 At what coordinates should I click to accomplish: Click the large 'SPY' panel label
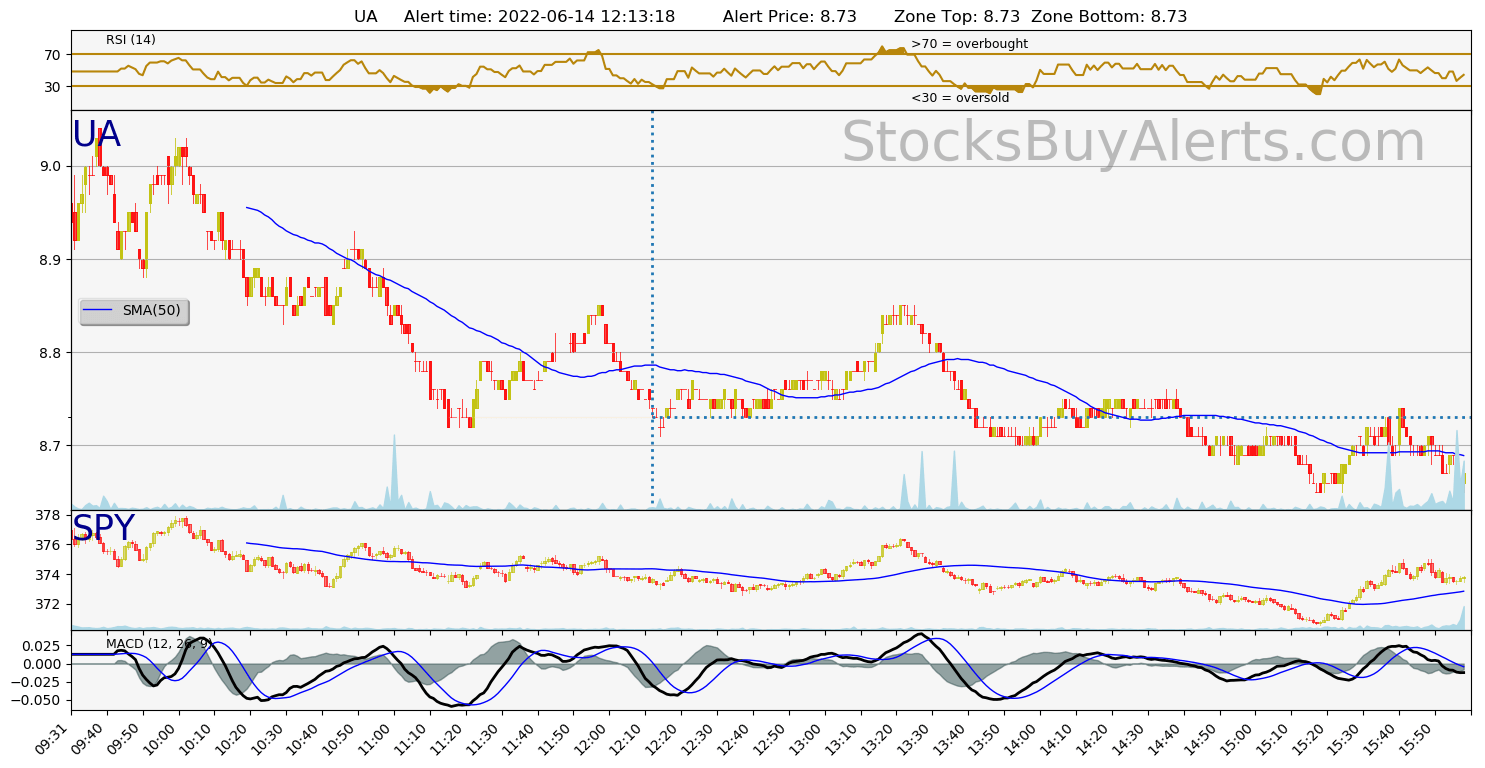tap(103, 528)
